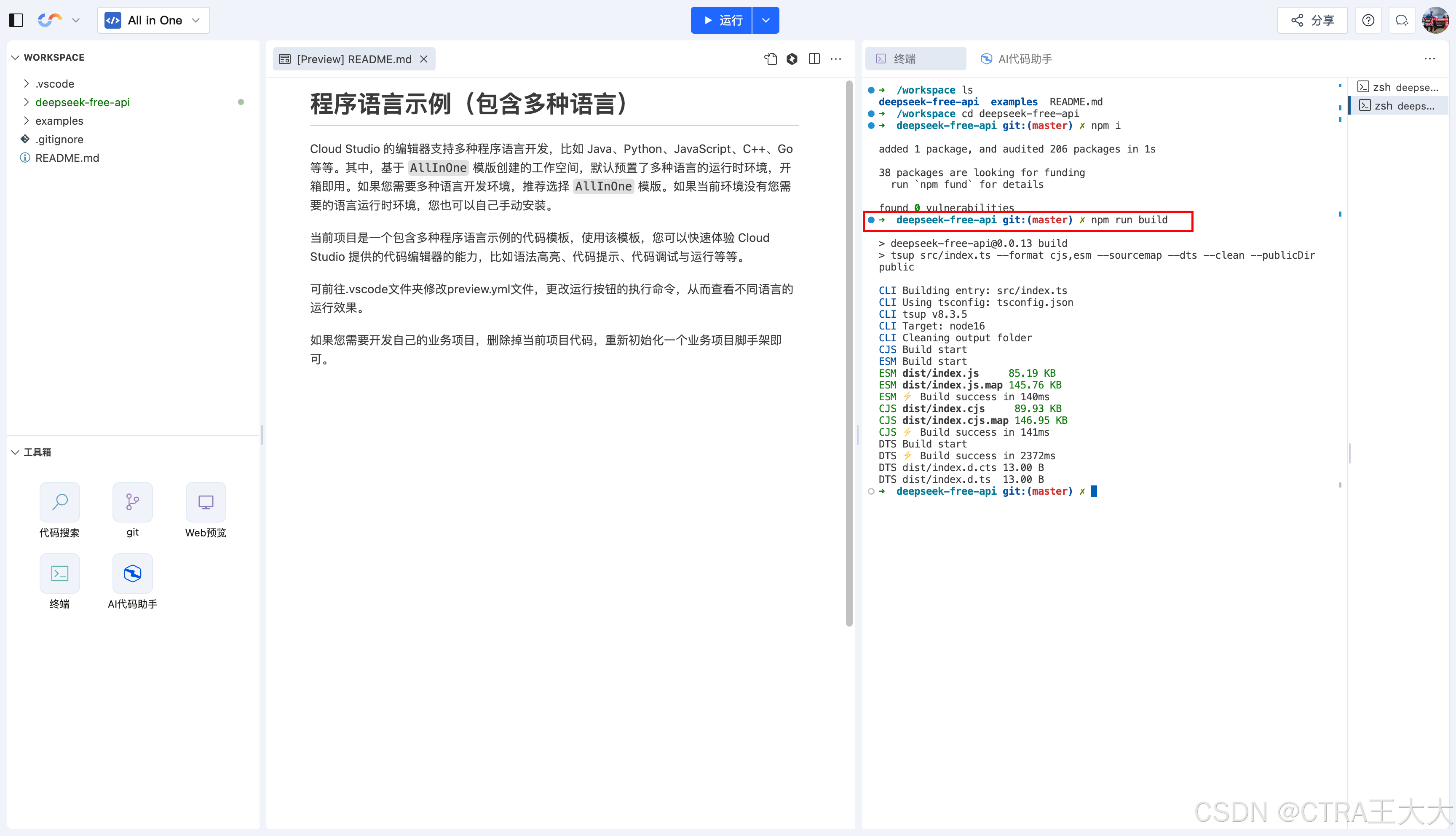The height and width of the screenshot is (836, 1456).
Task: Click the hexagon AI assistant editor icon
Action: pyautogui.click(x=792, y=59)
